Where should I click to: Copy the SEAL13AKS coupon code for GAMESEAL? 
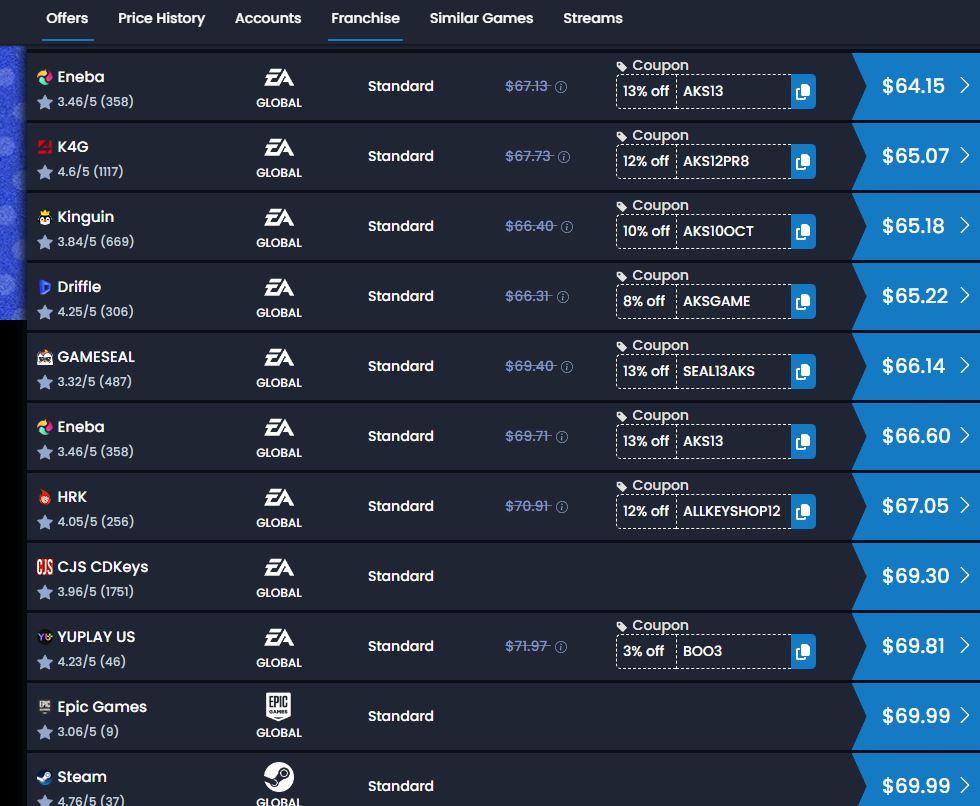pos(803,372)
